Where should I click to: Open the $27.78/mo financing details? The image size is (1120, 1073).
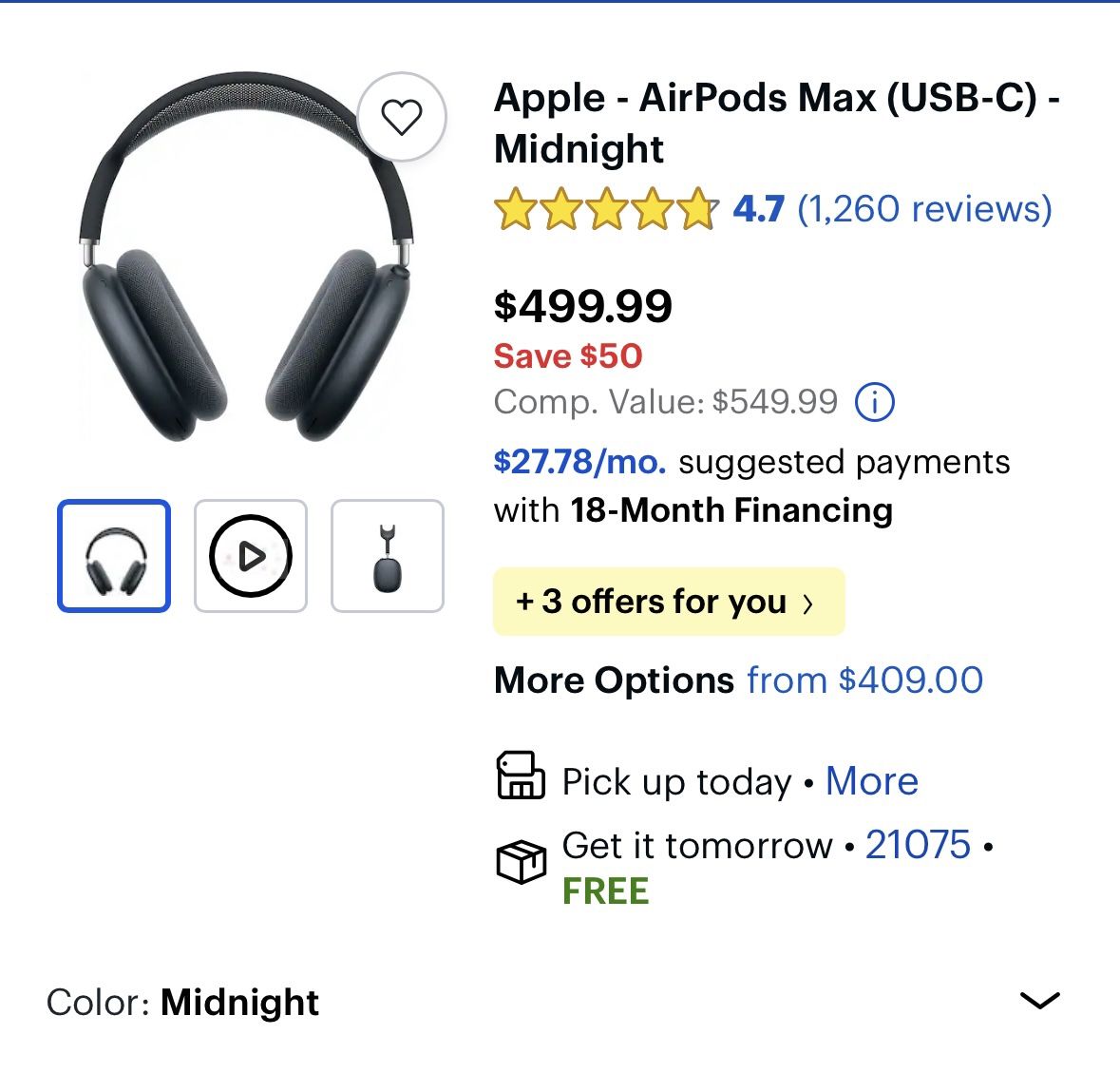(579, 462)
